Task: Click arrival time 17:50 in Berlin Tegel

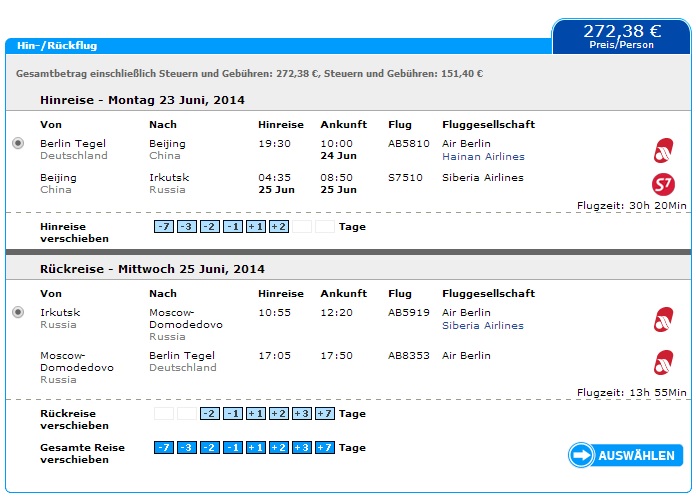Action: pos(336,356)
